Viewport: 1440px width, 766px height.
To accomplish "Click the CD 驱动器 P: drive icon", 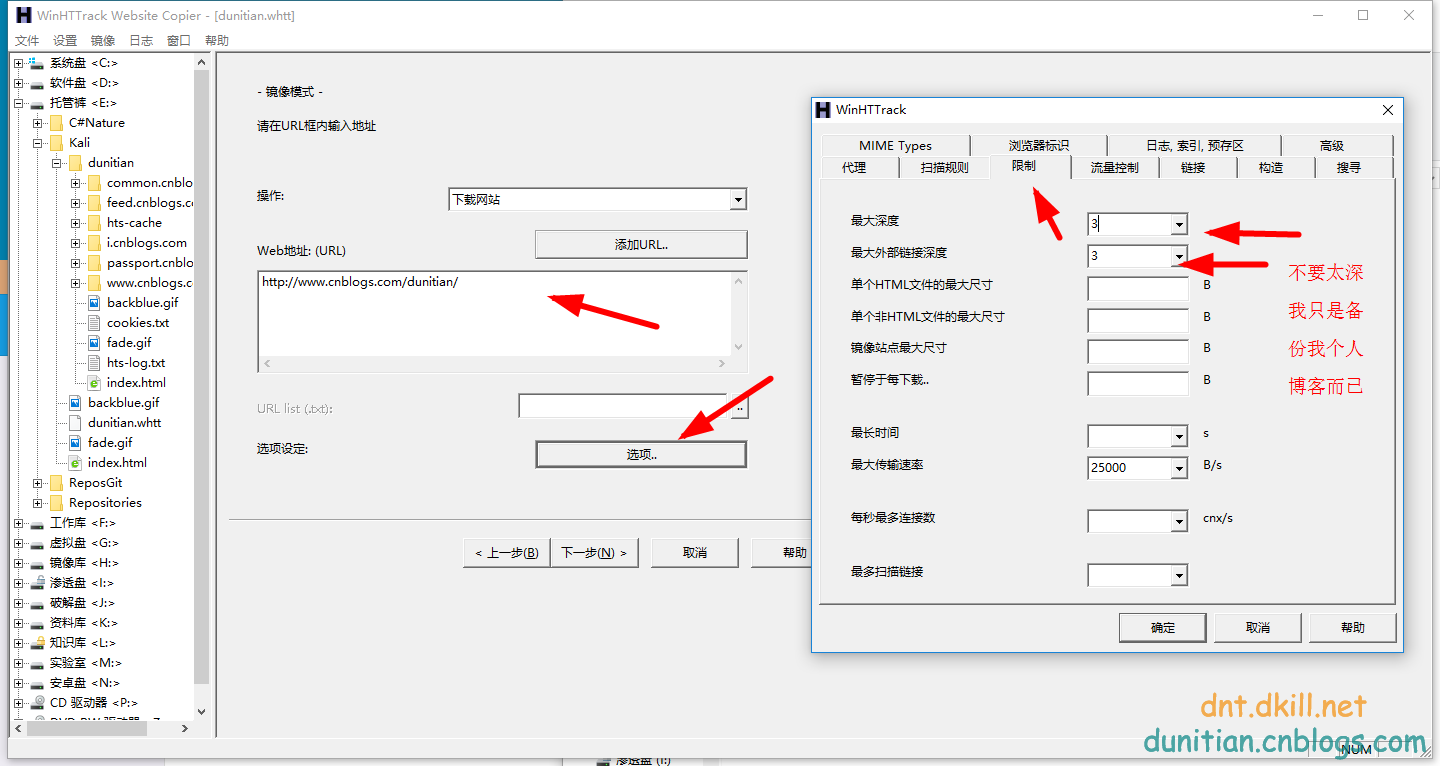I will click(x=37, y=703).
